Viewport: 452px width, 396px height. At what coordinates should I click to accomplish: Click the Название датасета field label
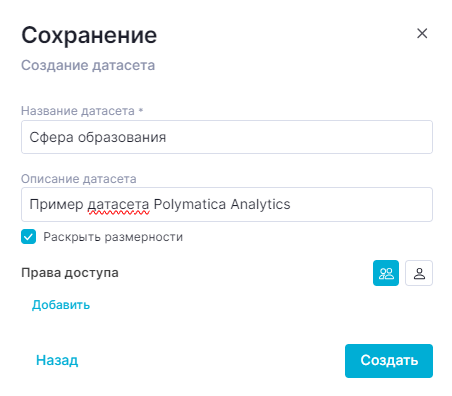point(82,111)
